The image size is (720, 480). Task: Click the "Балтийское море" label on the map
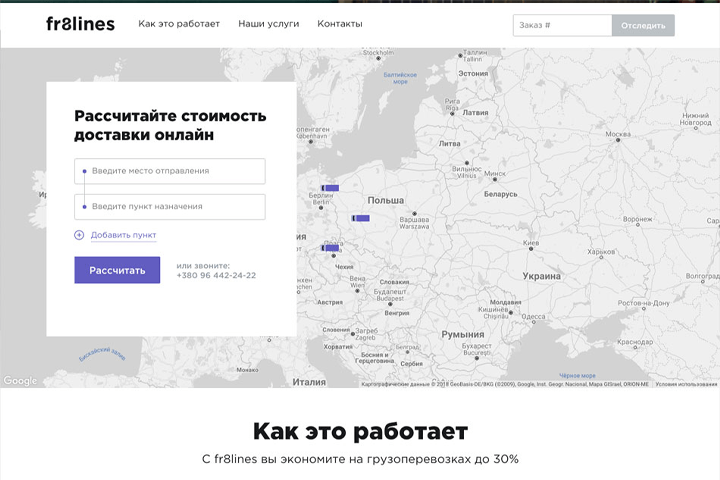(x=400, y=78)
